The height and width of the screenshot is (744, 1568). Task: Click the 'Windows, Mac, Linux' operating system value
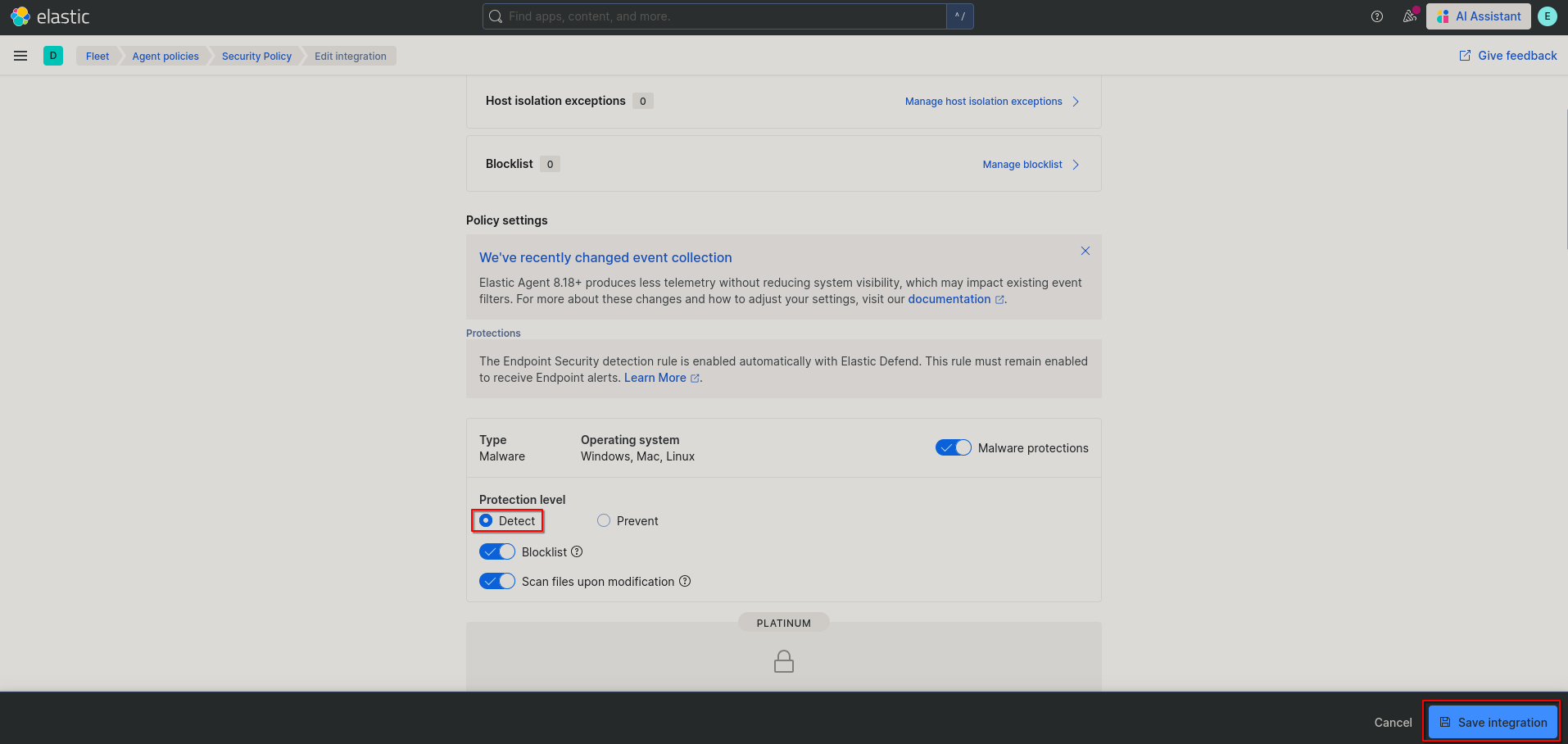(x=637, y=456)
